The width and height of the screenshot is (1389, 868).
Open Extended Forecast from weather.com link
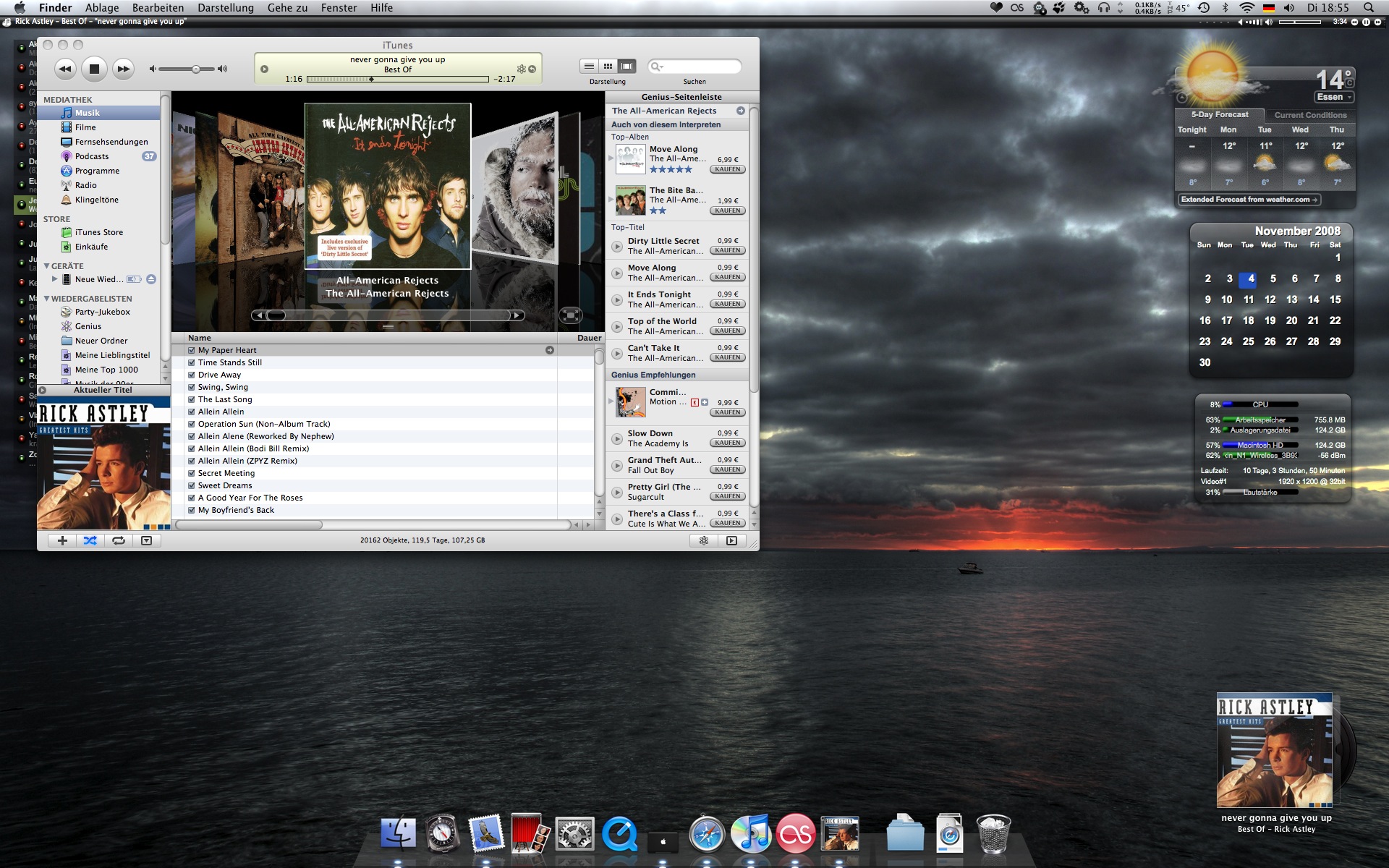[x=1249, y=200]
